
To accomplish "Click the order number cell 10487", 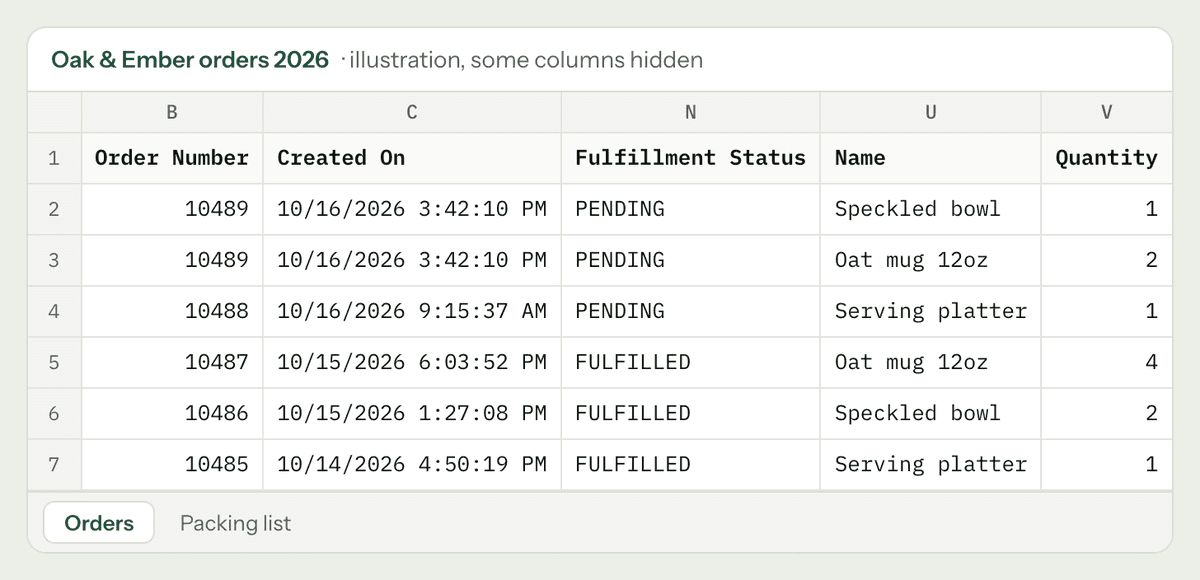I will [x=172, y=362].
